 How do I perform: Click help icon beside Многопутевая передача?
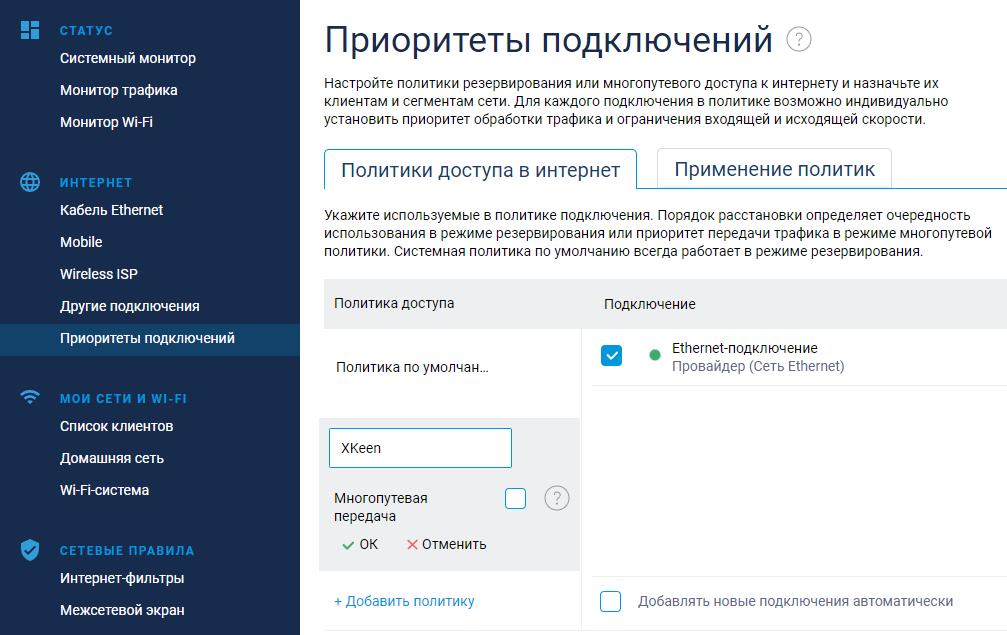click(557, 498)
